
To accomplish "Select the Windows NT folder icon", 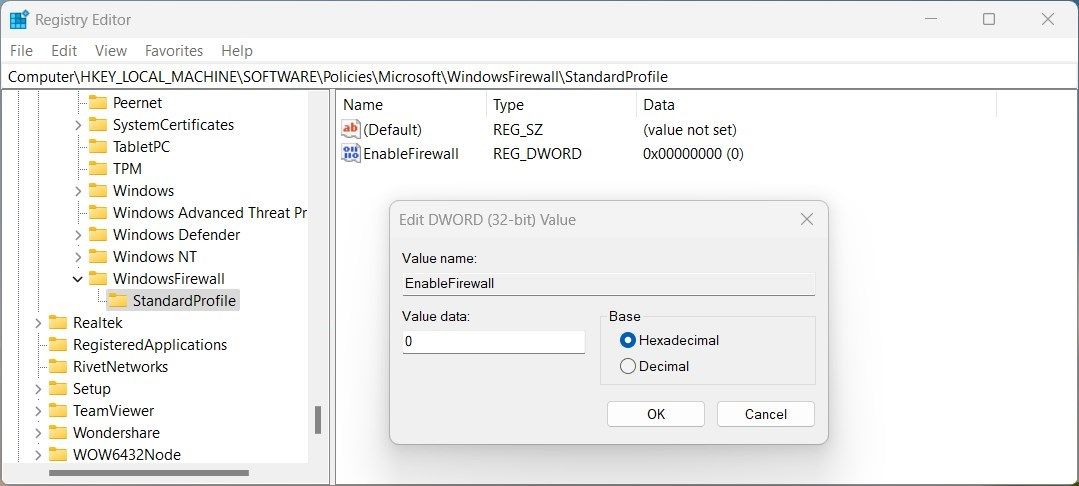I will coord(98,257).
